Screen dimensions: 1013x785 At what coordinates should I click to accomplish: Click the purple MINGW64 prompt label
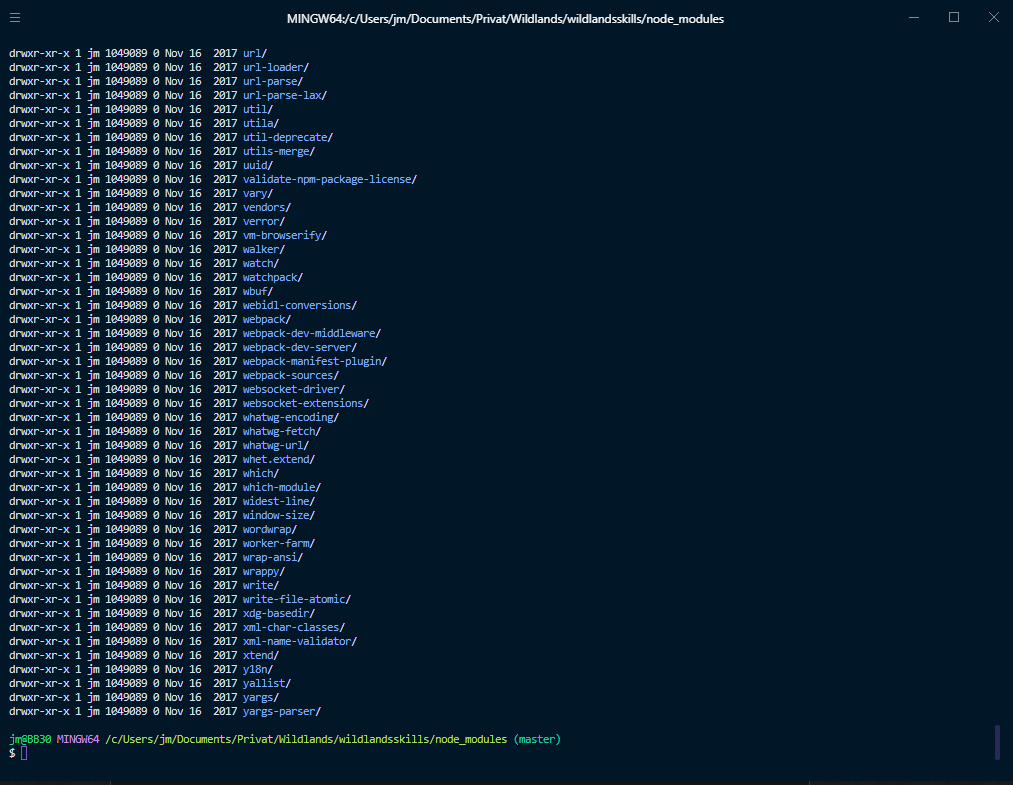[78, 739]
